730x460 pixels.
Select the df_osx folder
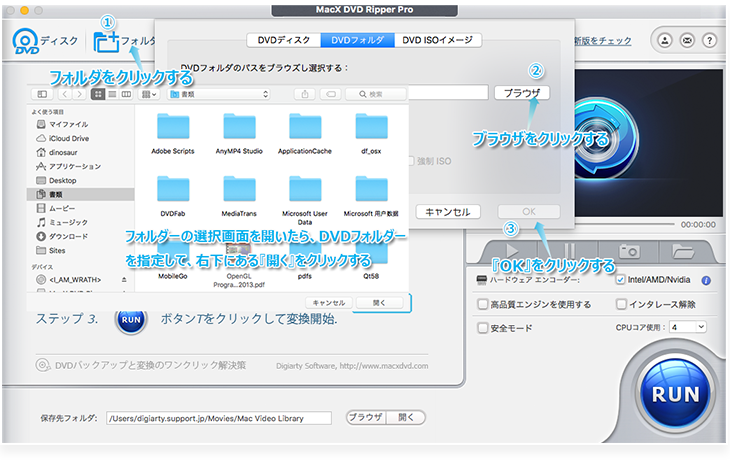point(372,134)
